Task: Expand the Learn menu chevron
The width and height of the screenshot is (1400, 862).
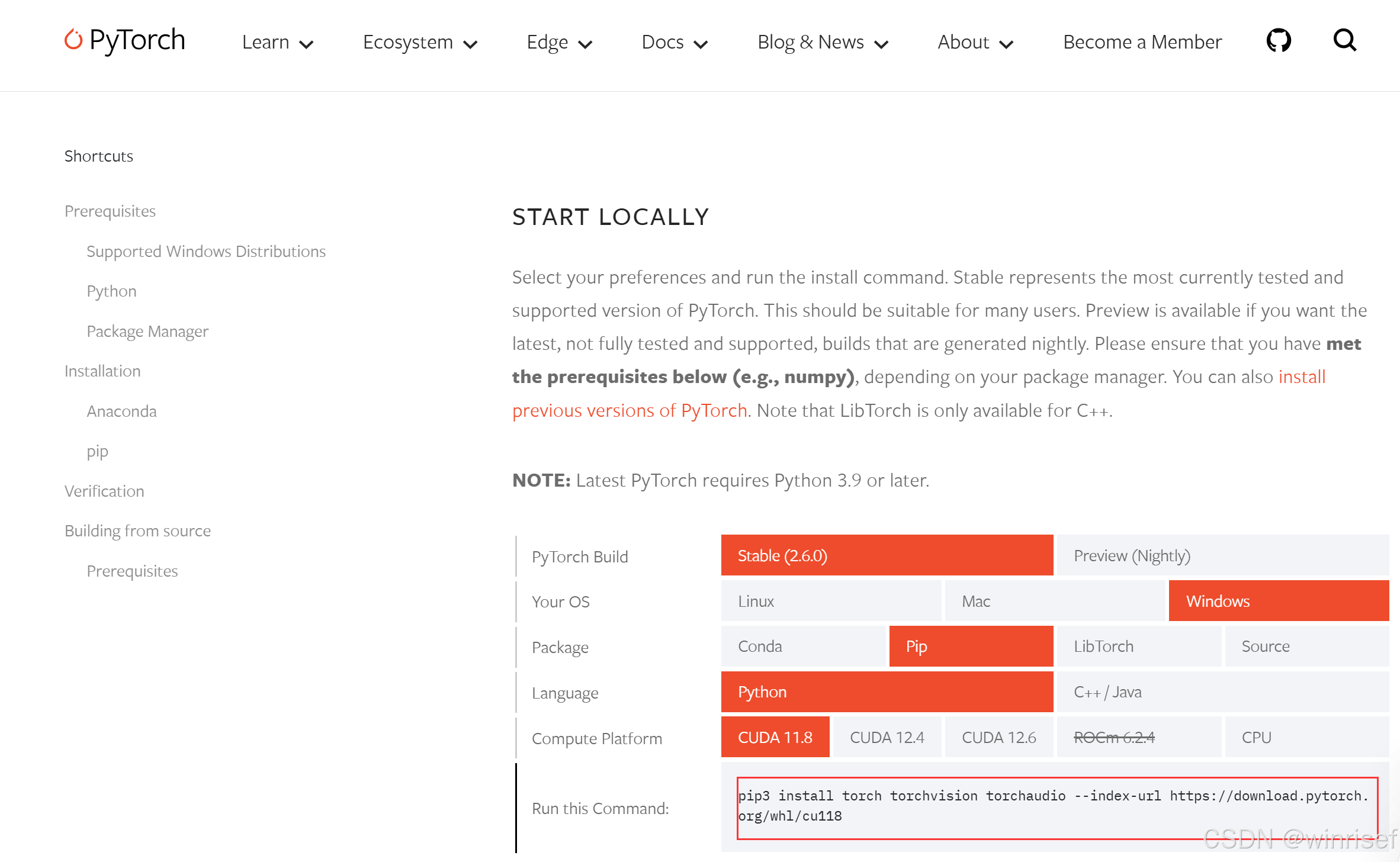Action: point(306,44)
